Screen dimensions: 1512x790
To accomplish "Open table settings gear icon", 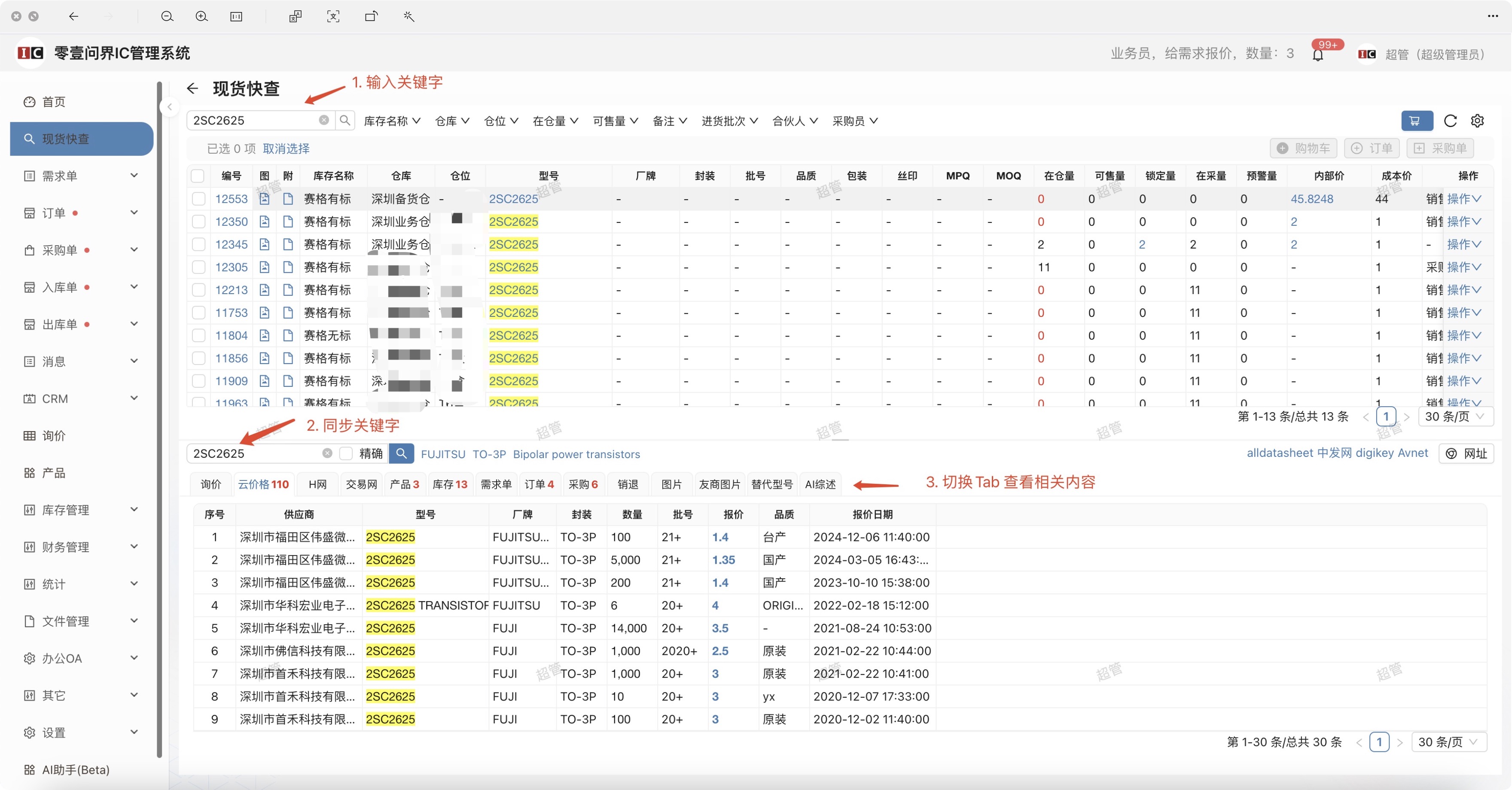I will pyautogui.click(x=1477, y=121).
